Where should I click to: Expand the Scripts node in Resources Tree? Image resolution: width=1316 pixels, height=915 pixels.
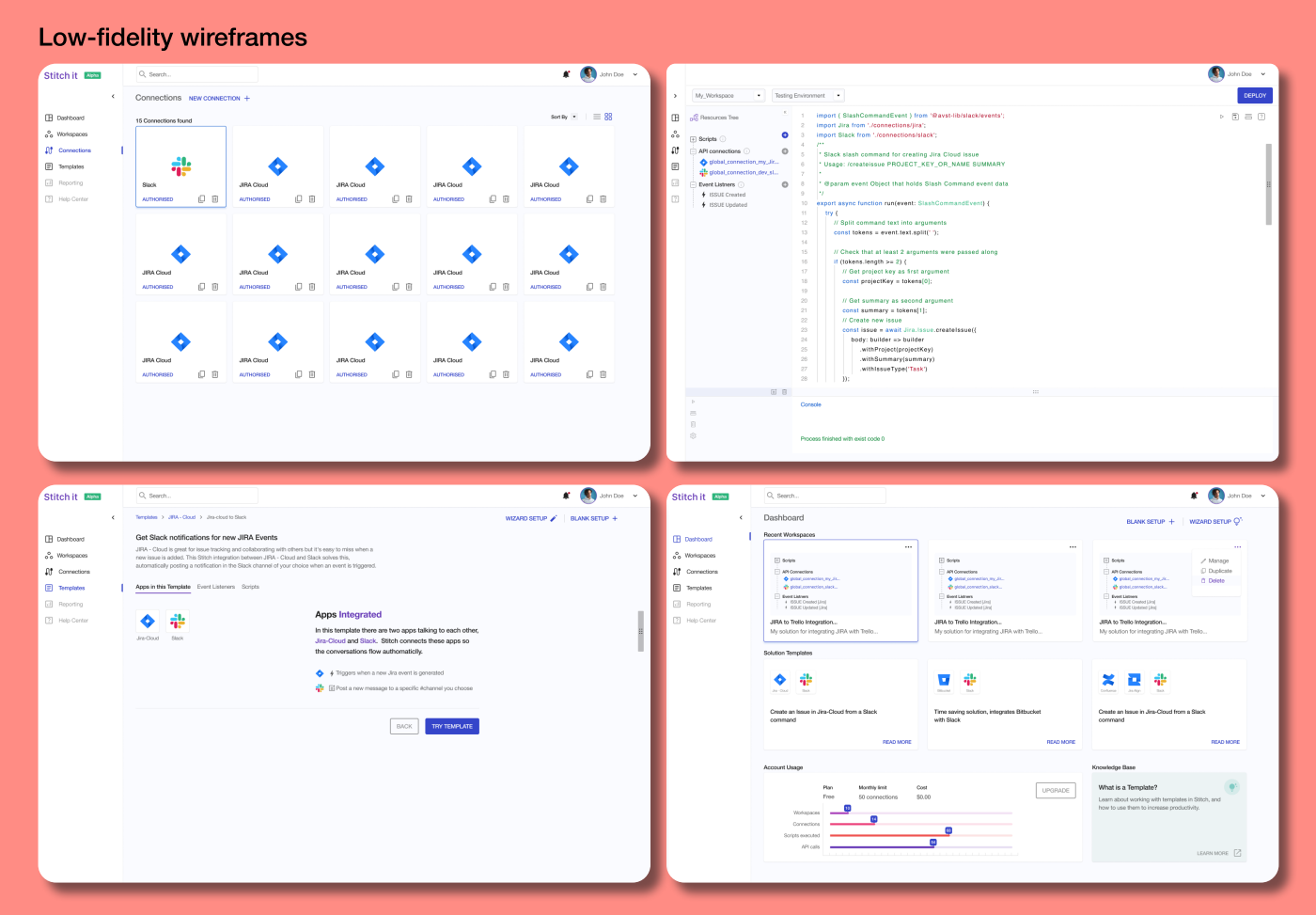tap(694, 139)
